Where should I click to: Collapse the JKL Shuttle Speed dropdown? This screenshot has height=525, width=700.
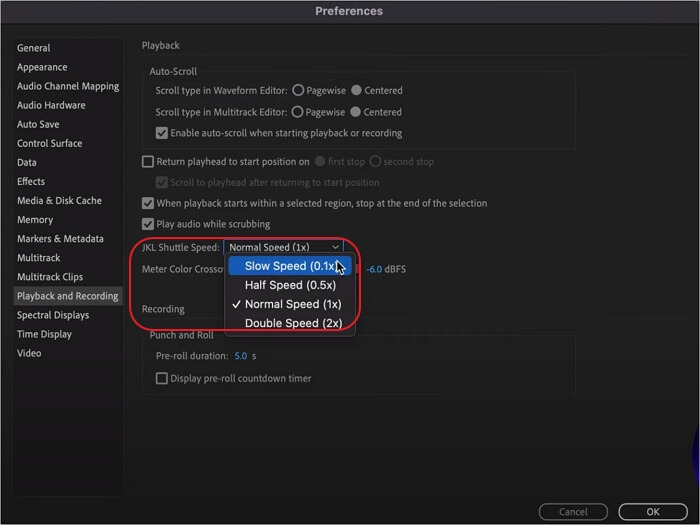(284, 247)
